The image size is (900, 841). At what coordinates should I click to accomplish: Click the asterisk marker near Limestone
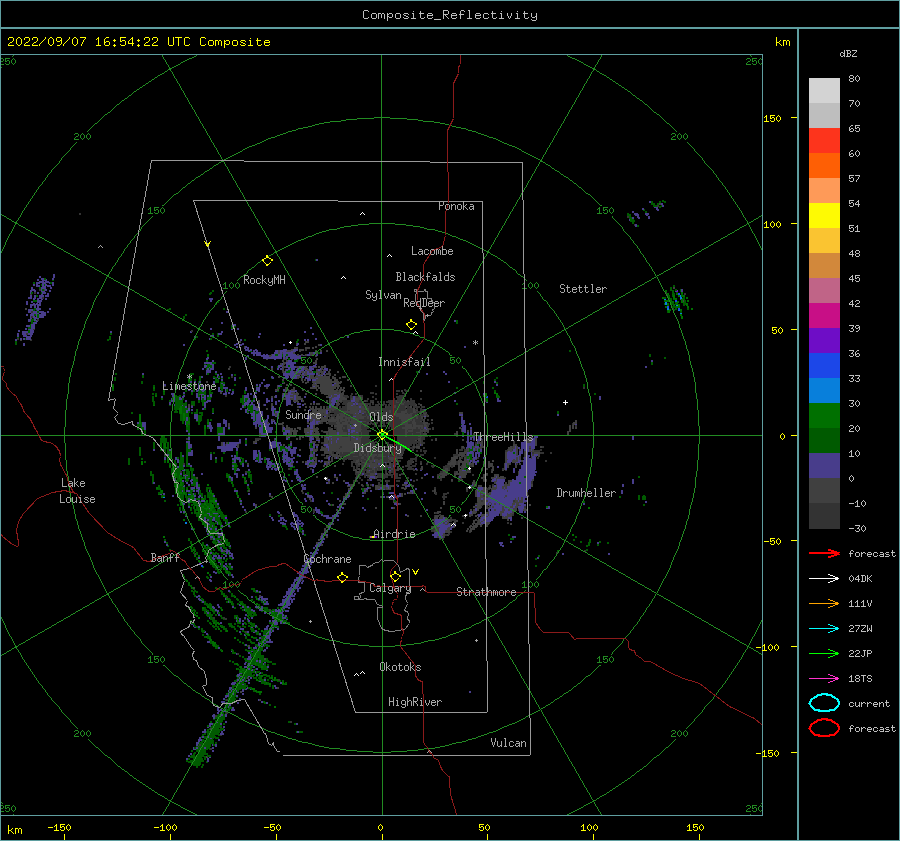[x=189, y=378]
